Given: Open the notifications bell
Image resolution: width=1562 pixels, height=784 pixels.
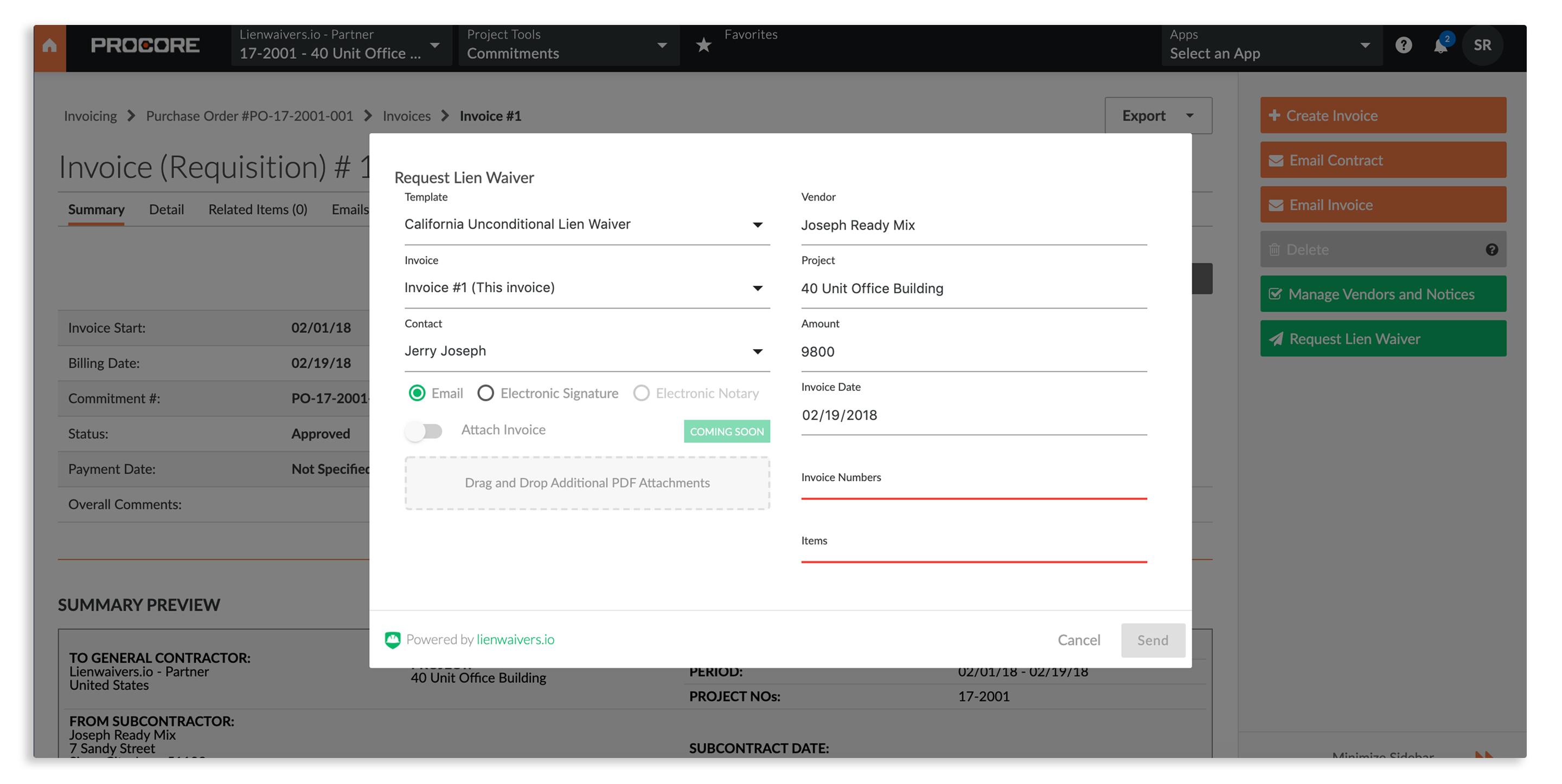Looking at the screenshot, I should (x=1442, y=45).
